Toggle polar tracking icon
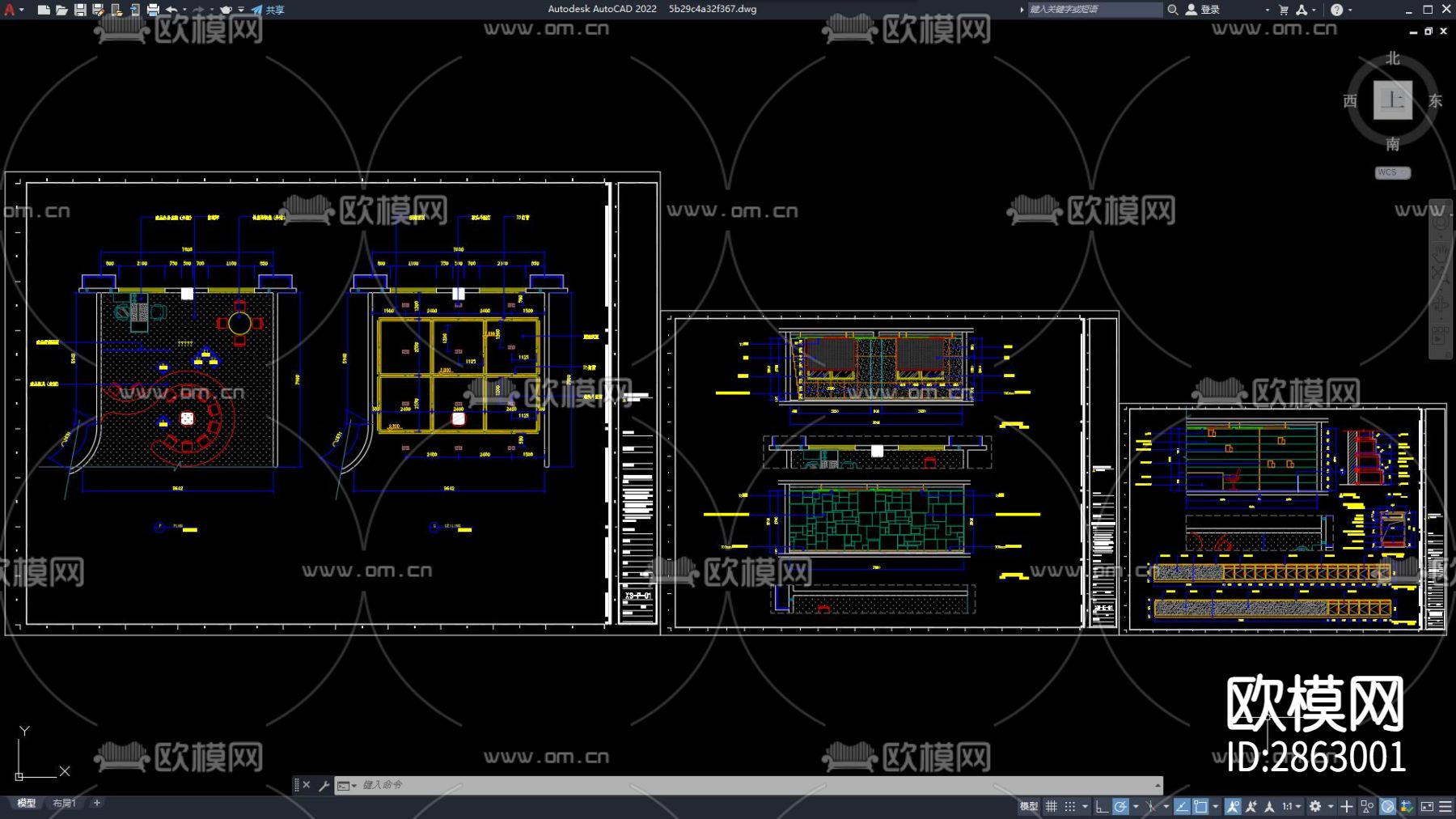The width and height of the screenshot is (1456, 819). 1120,806
